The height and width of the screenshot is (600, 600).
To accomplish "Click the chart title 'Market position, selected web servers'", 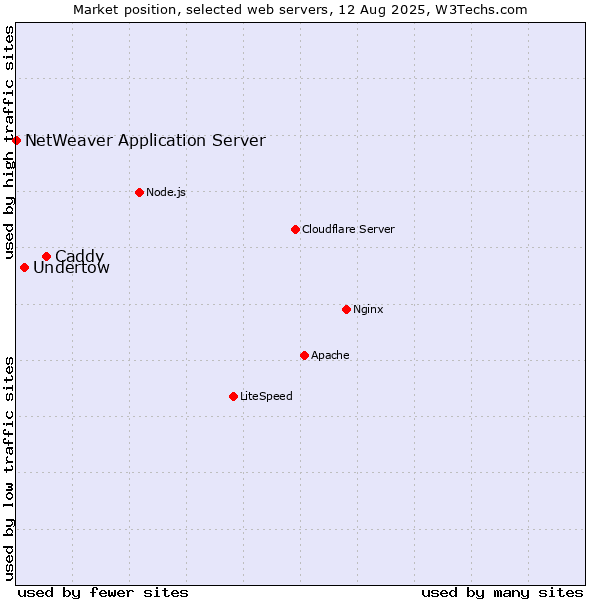I will point(201,10).
